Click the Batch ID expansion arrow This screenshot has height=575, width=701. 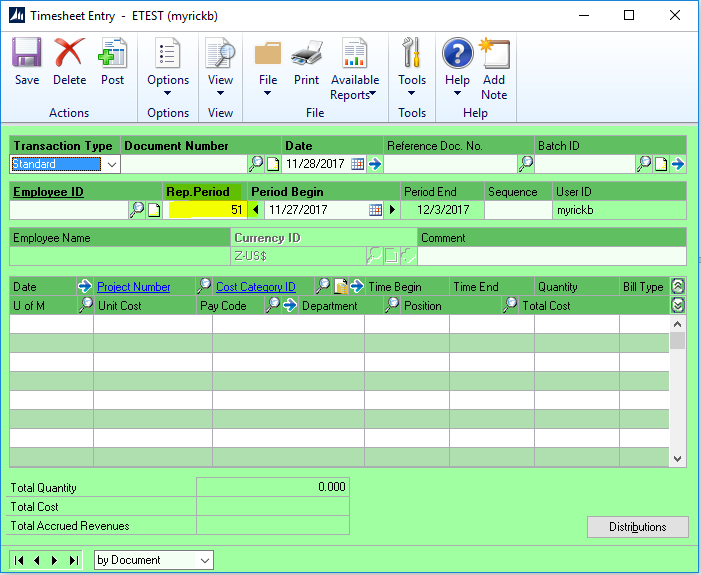pyautogui.click(x=678, y=164)
